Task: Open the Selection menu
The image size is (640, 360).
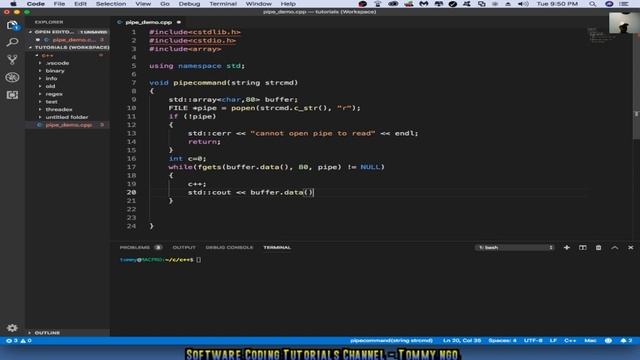Action: point(111,4)
